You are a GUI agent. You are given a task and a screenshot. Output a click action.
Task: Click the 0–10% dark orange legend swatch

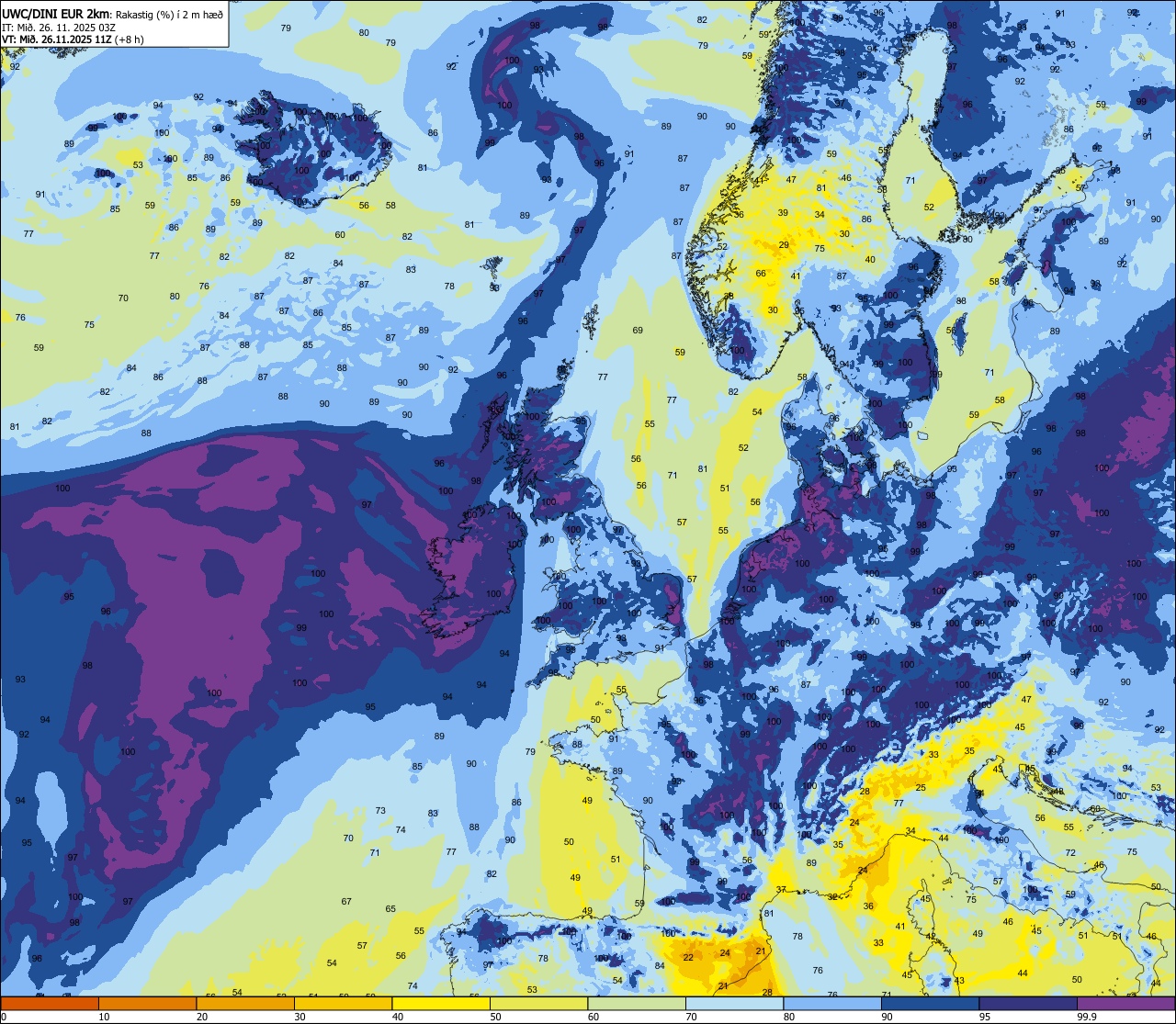[x=50, y=1003]
